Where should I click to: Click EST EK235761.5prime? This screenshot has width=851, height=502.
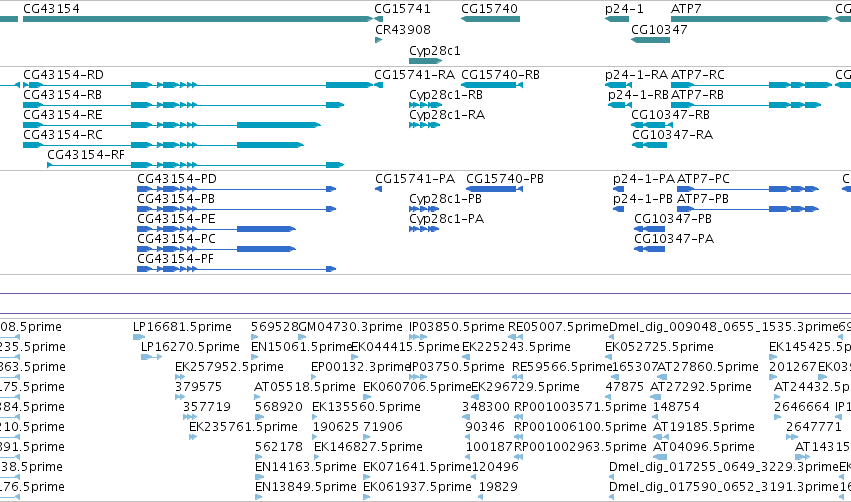tap(243, 427)
